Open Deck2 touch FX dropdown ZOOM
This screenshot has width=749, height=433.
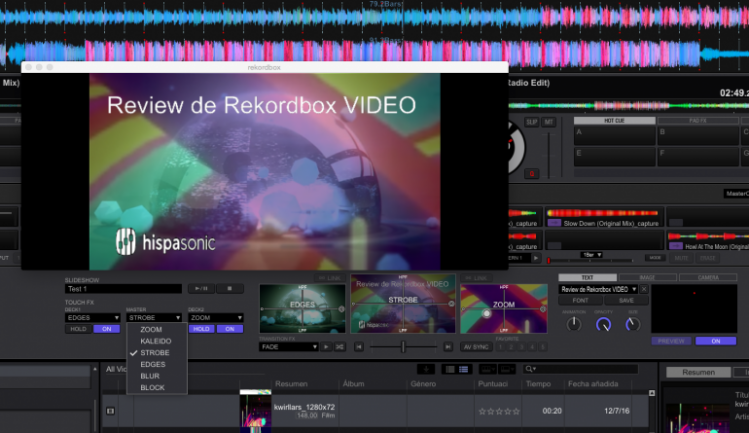point(216,317)
